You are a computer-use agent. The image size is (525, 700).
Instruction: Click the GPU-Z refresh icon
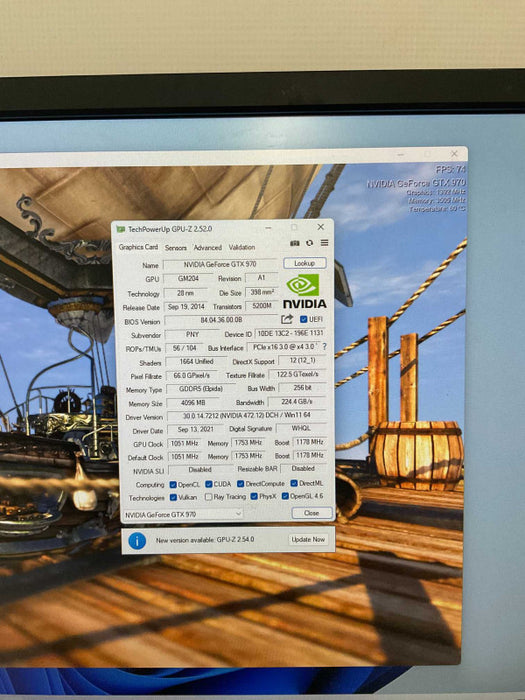click(x=309, y=243)
